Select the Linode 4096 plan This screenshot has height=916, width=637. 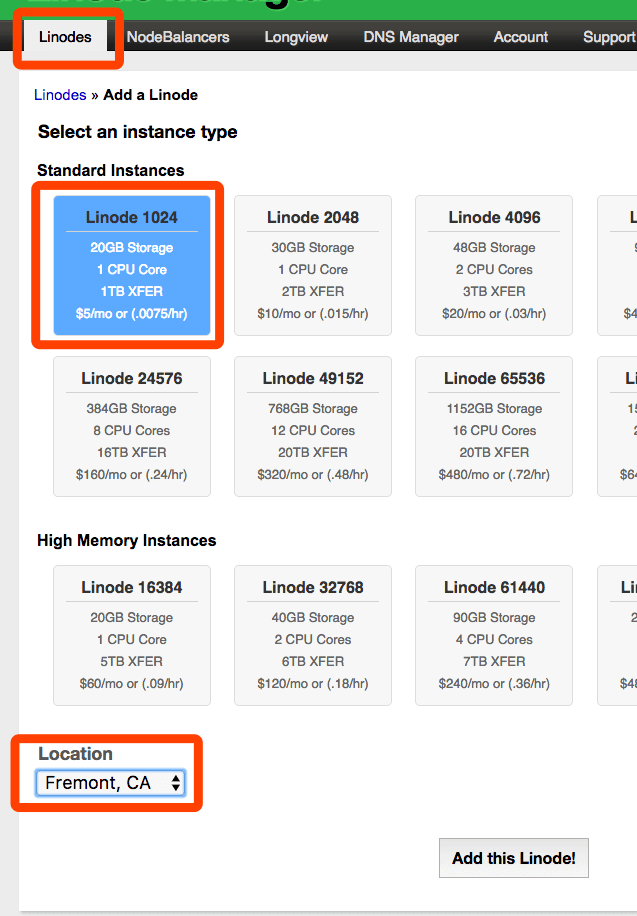click(493, 265)
